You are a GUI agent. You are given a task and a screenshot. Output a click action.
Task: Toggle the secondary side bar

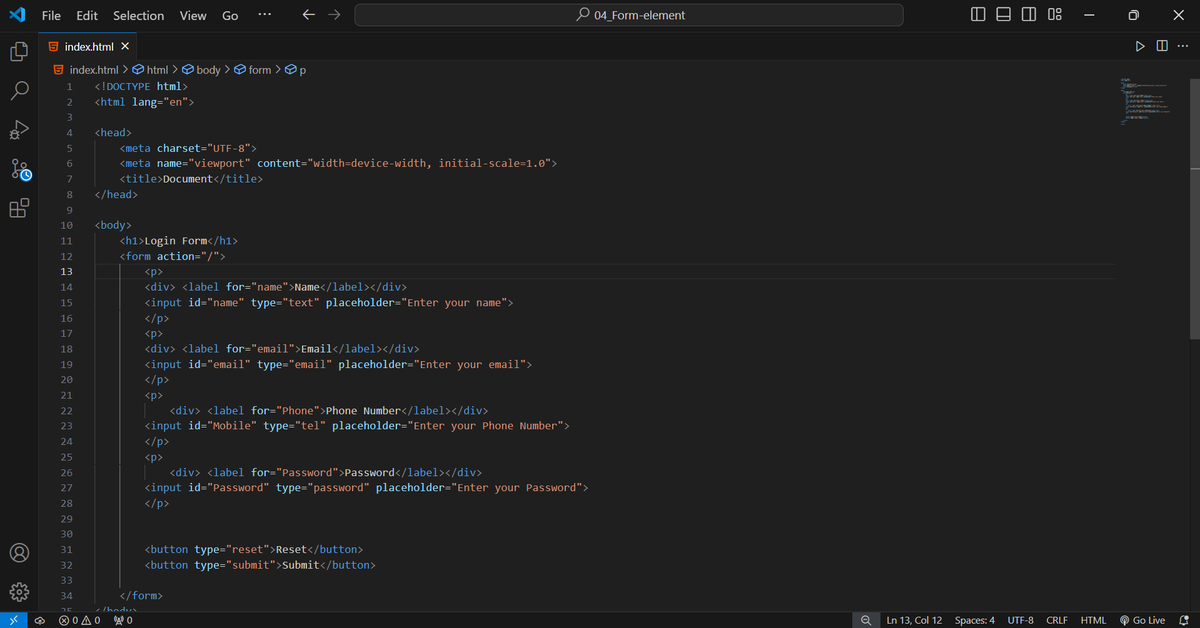coord(1029,15)
